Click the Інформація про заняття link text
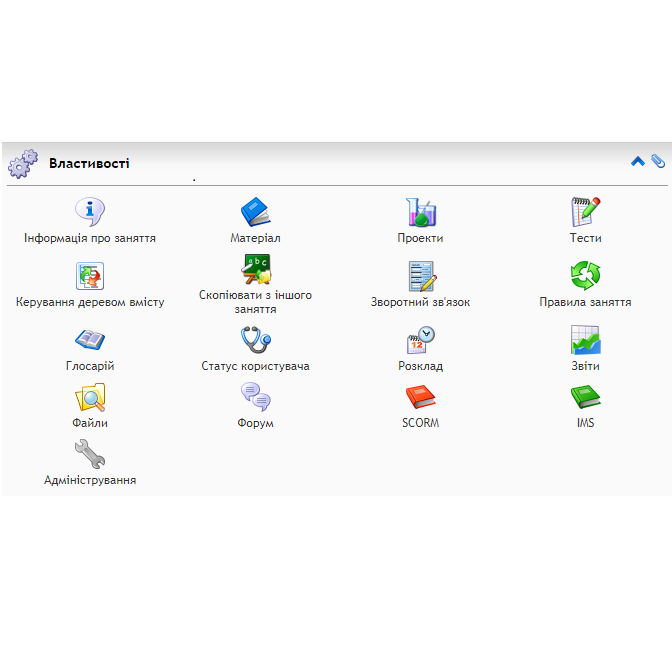The height and width of the screenshot is (672, 672). coord(90,238)
